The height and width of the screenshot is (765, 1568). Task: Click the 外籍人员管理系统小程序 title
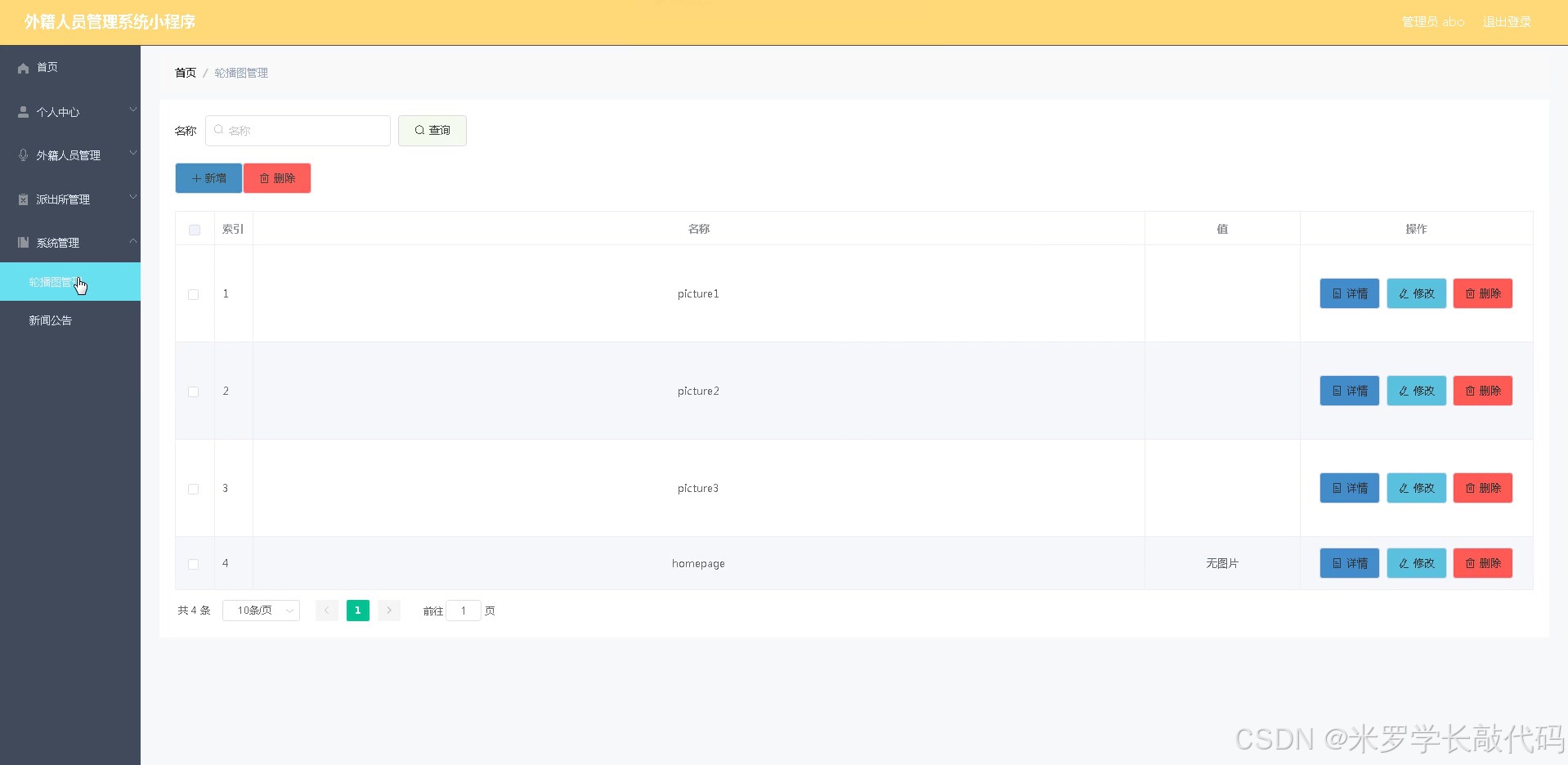(110, 22)
